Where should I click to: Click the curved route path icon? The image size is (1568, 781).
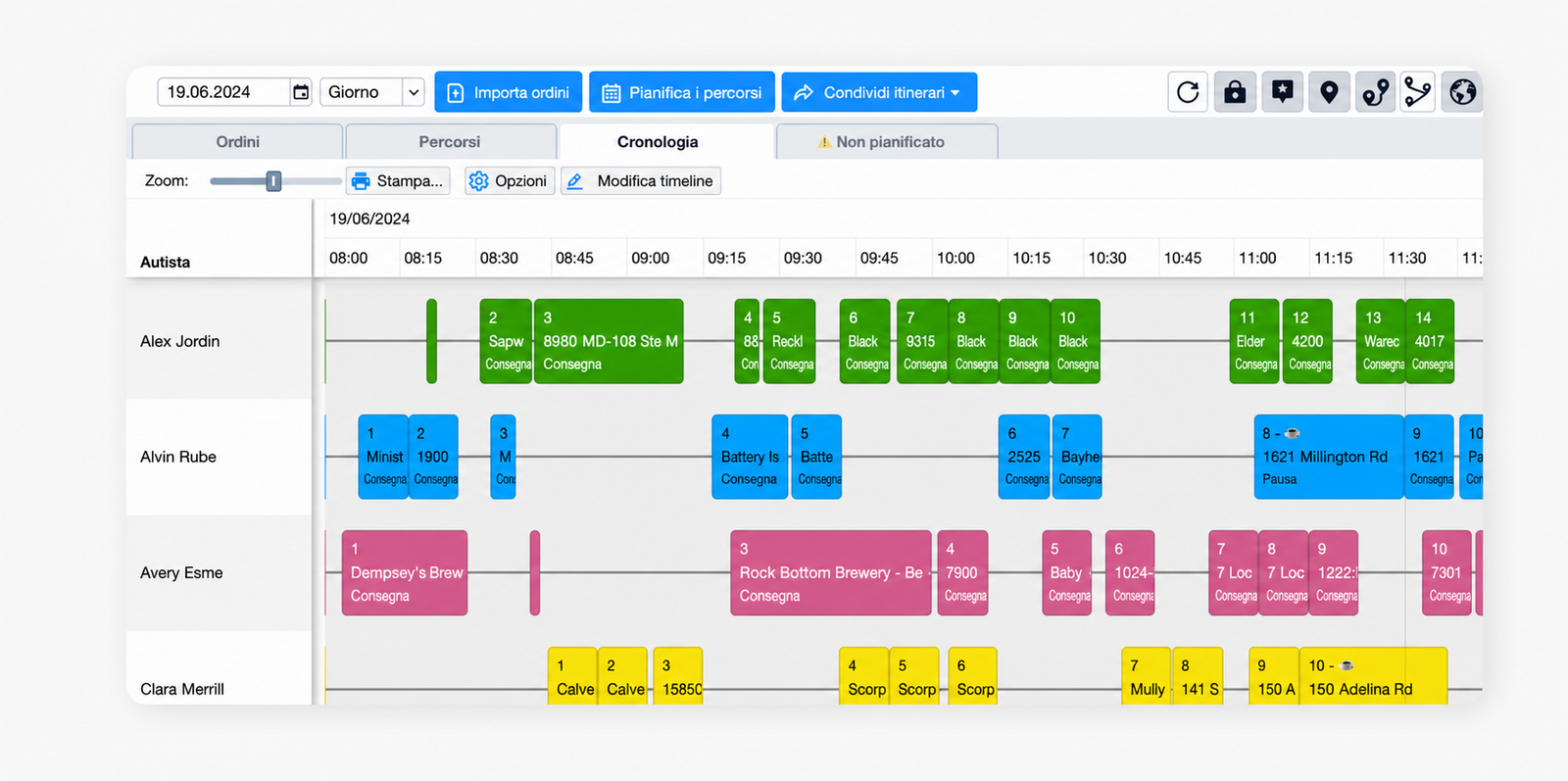(x=1376, y=92)
